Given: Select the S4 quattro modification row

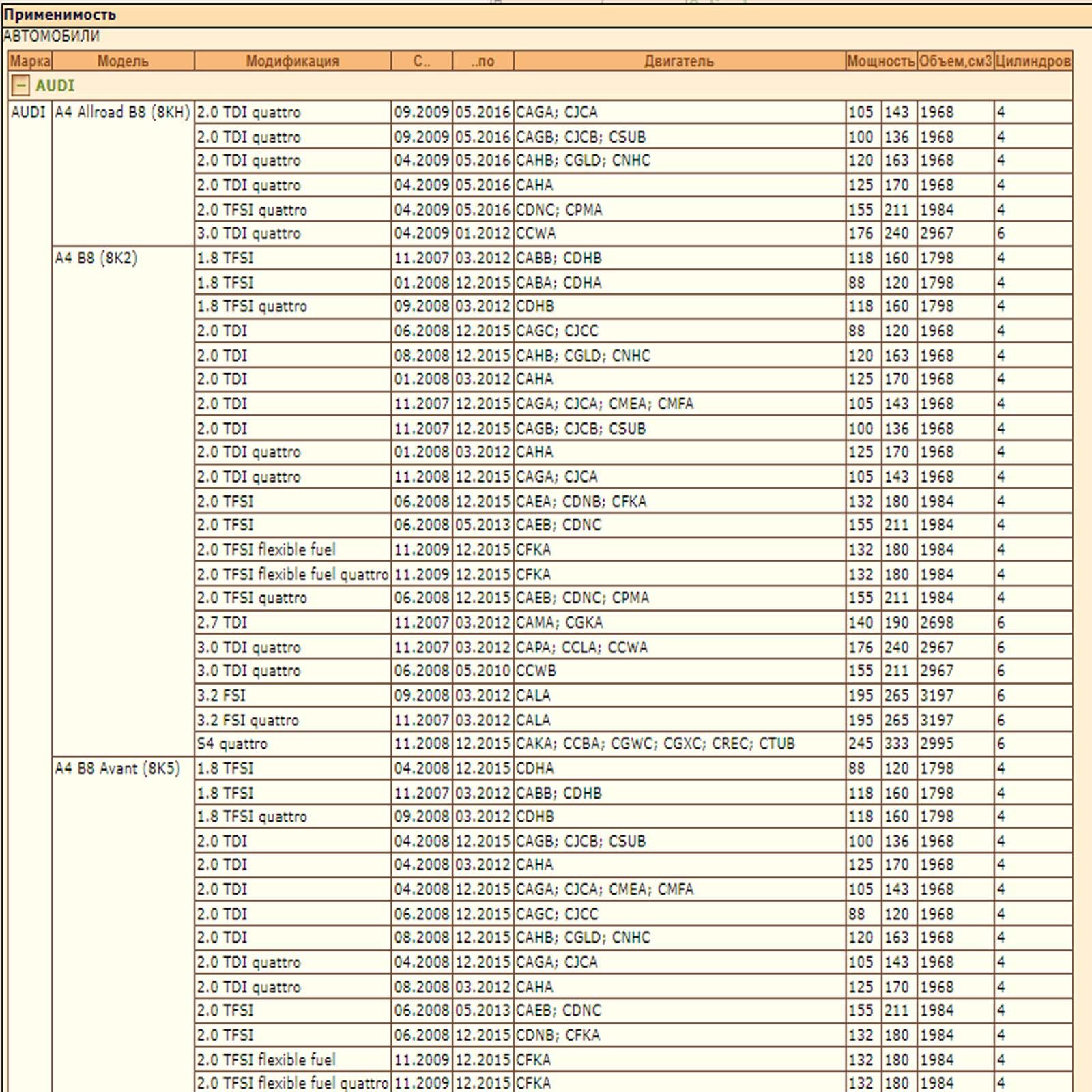Looking at the screenshot, I should (232, 744).
